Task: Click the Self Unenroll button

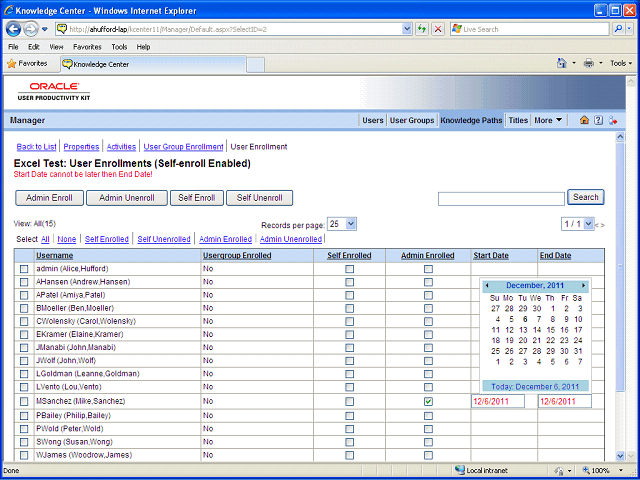Action: (260, 198)
